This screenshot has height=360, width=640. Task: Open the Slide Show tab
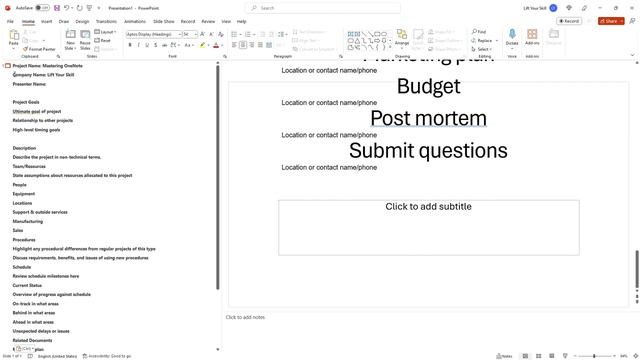[163, 21]
